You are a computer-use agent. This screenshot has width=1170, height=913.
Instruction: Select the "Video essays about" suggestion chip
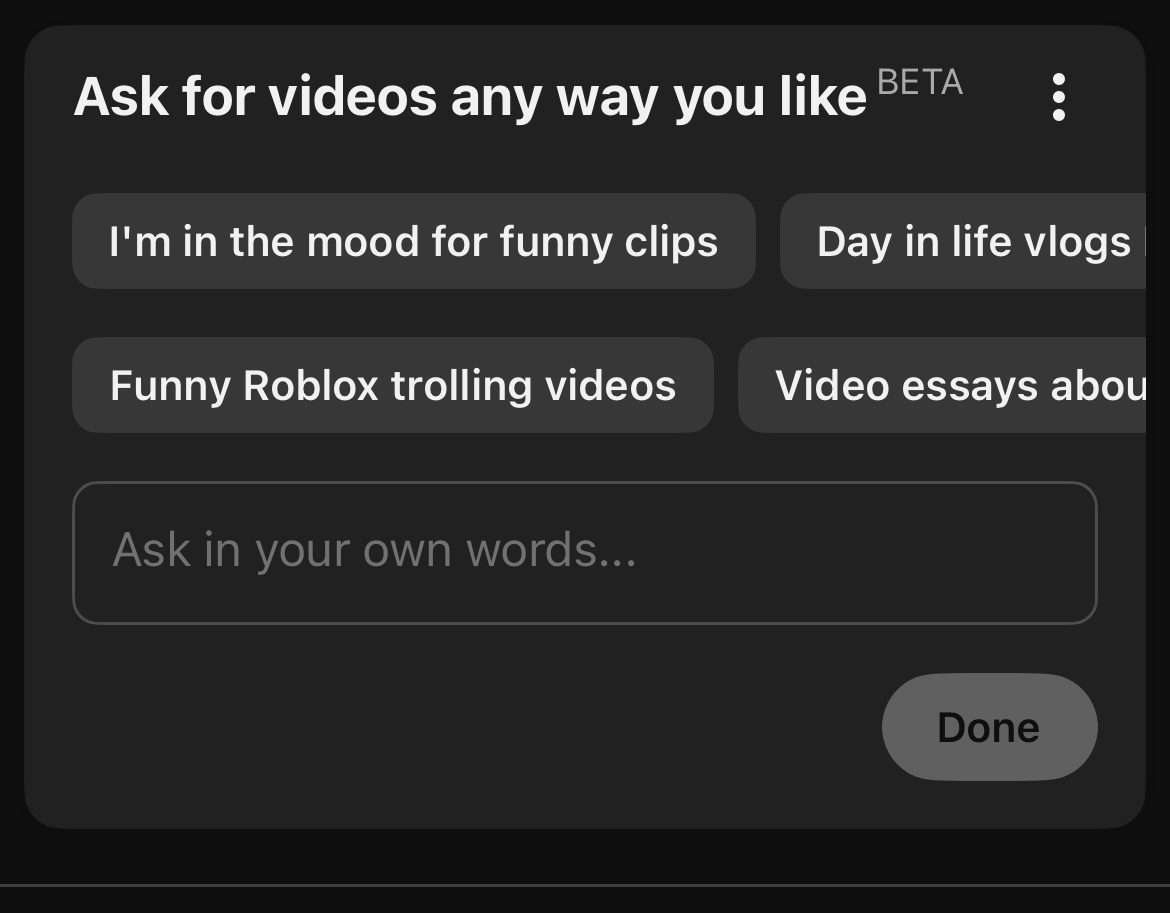(x=950, y=385)
